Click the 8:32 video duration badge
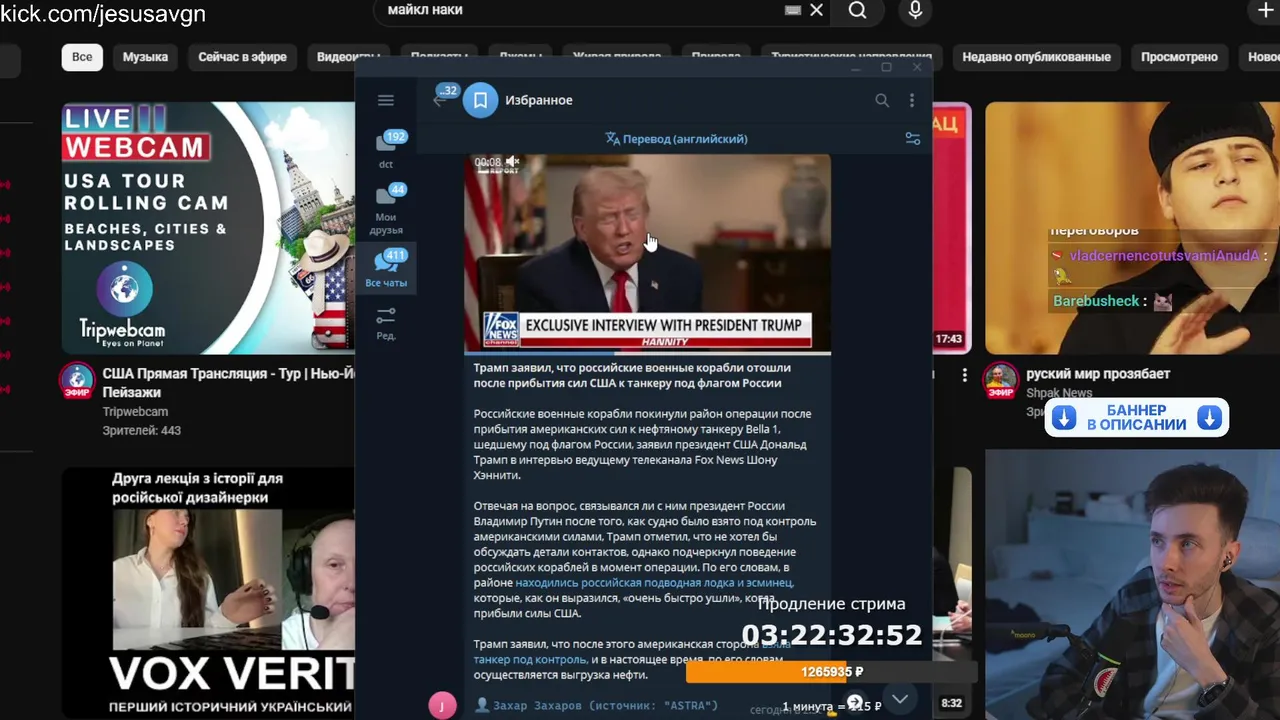 951,703
